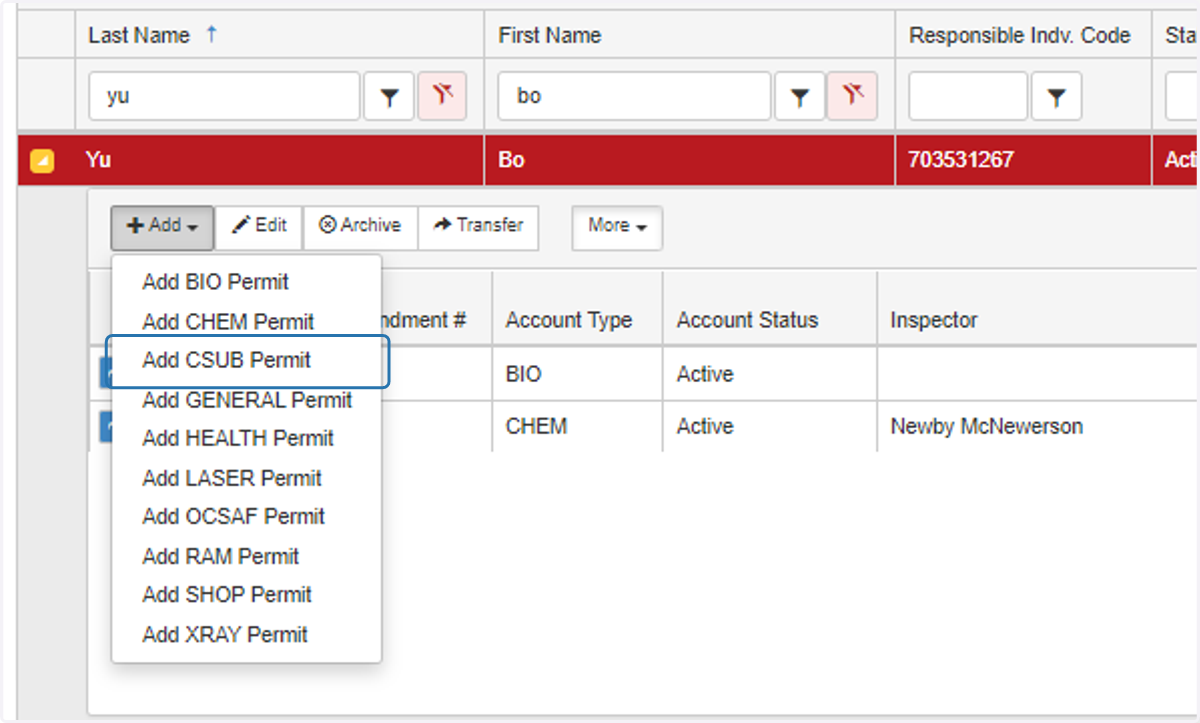Click the Last Name column header
The image size is (1200, 723).
(280, 35)
